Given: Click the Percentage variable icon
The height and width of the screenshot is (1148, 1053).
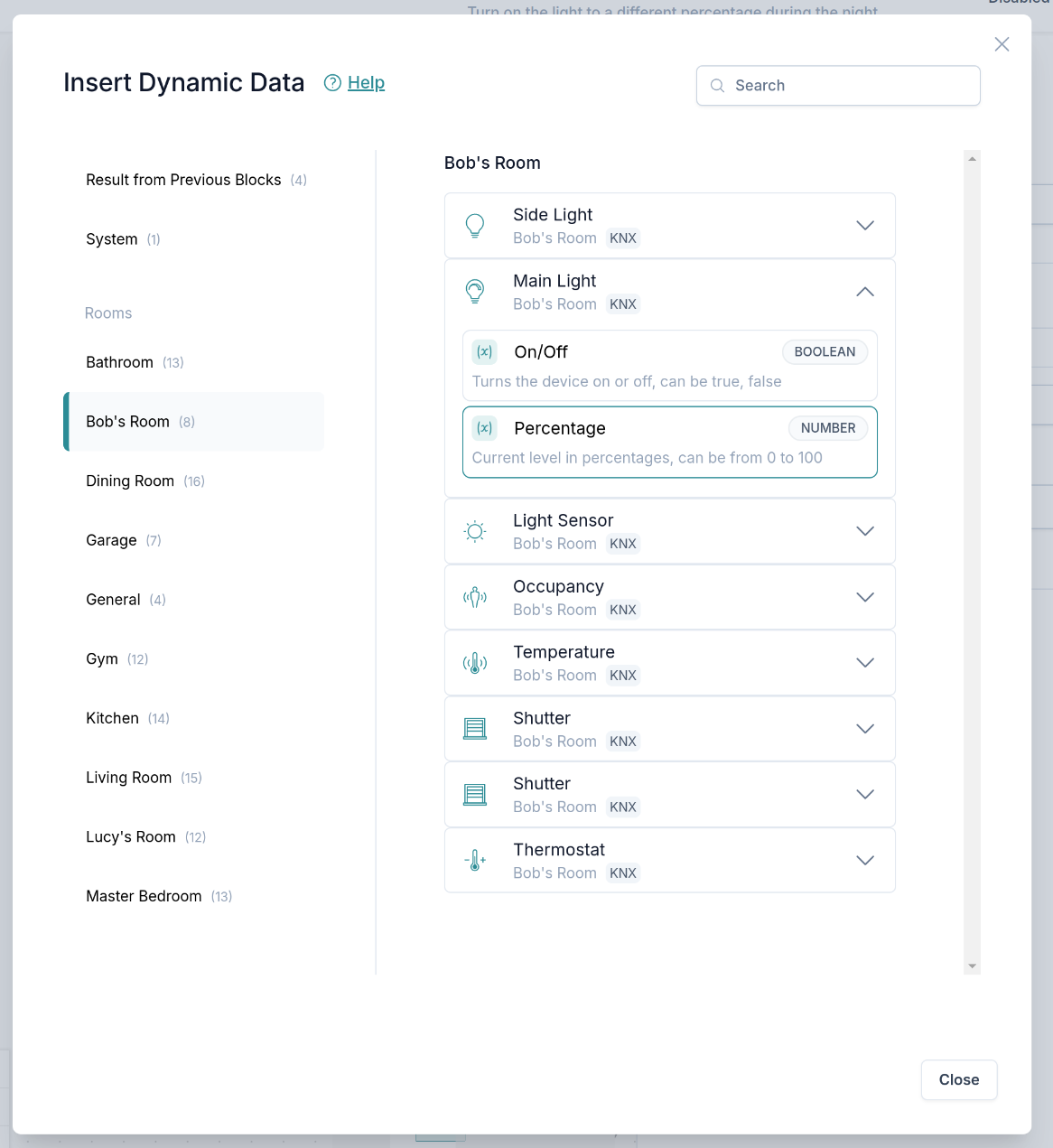Looking at the screenshot, I should 485,428.
